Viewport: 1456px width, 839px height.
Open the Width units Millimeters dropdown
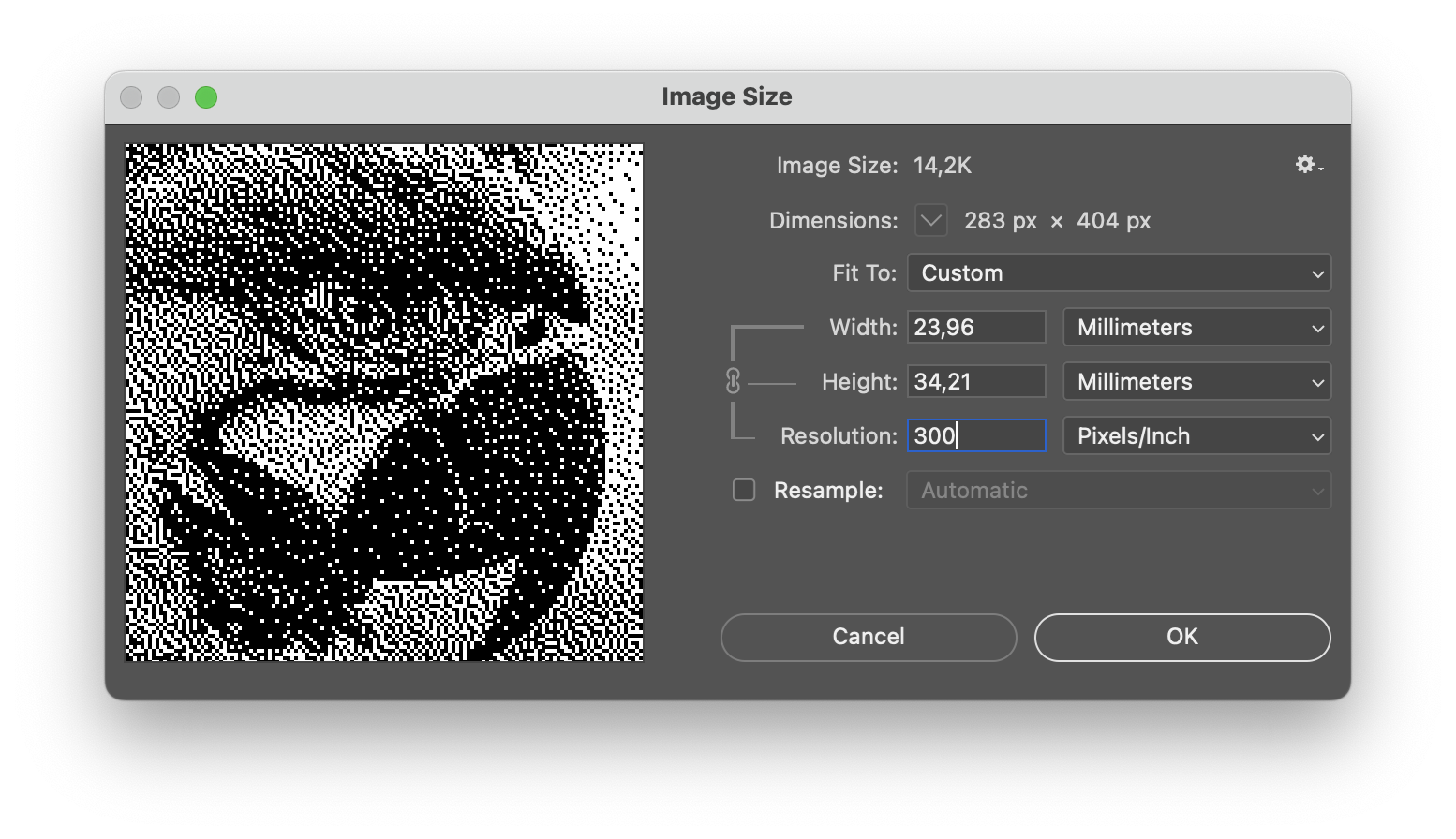1196,328
